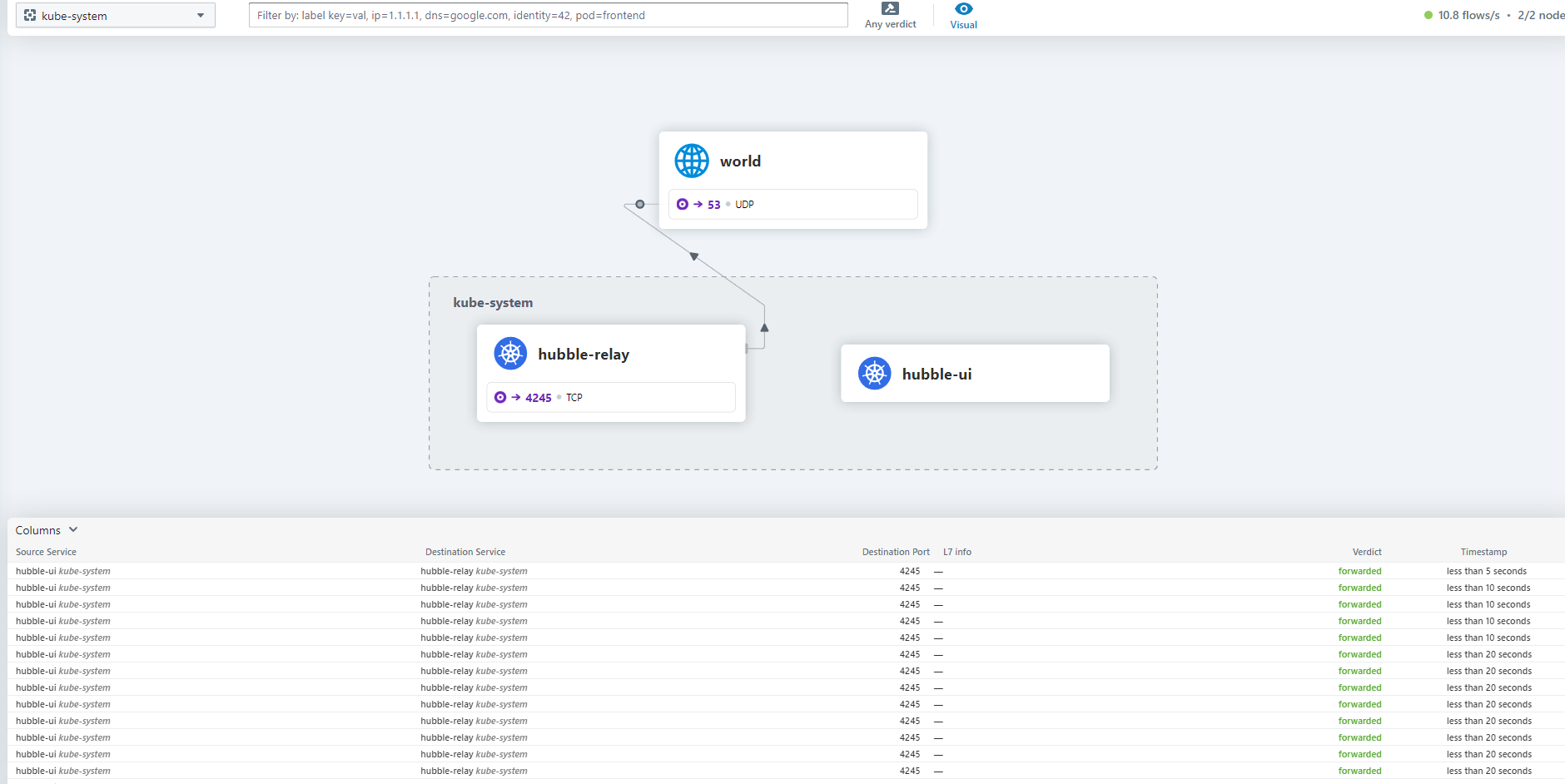Click the first row's hubble-relay destination
This screenshot has height=784, width=1565.
(474, 571)
